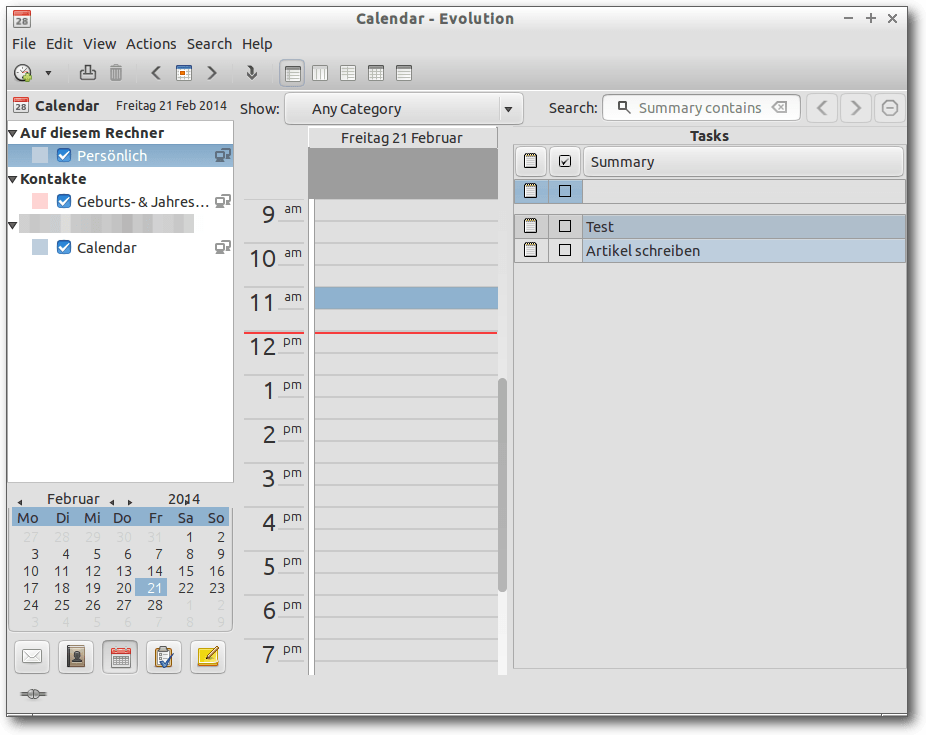This screenshot has width=926, height=735.
Task: Switch to Work Week view icon
Action: coord(320,73)
